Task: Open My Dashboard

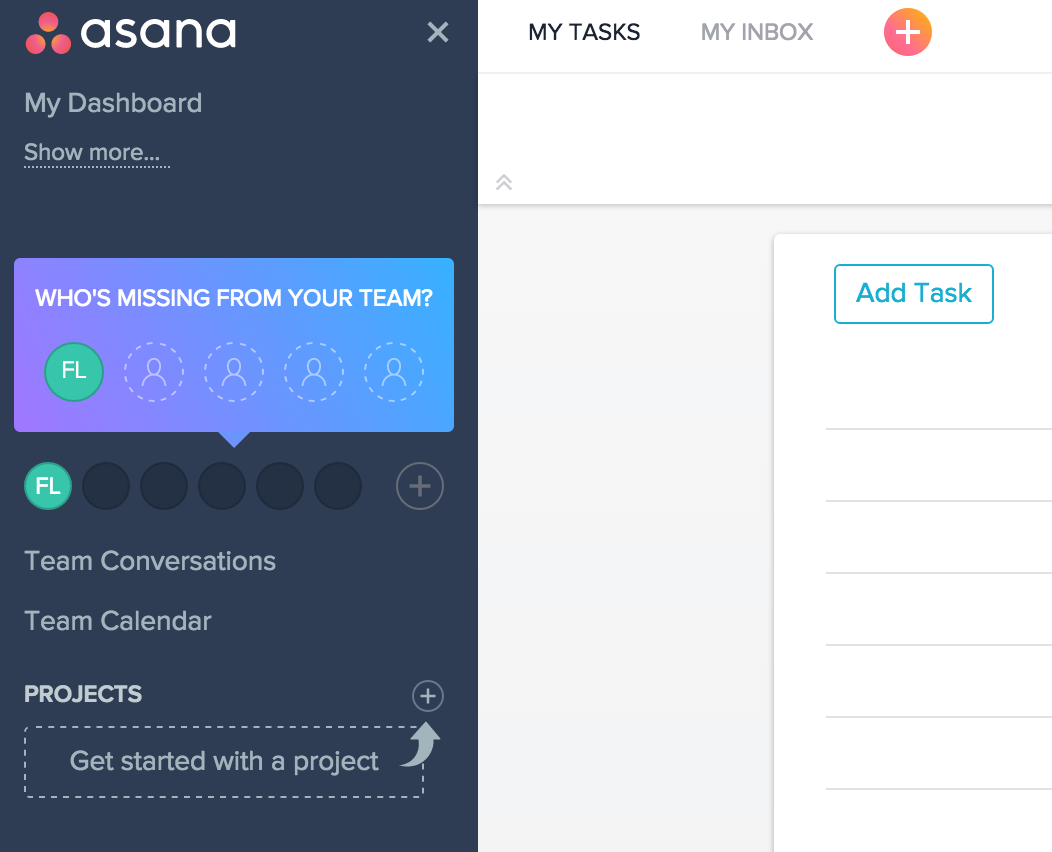Action: pyautogui.click(x=113, y=103)
